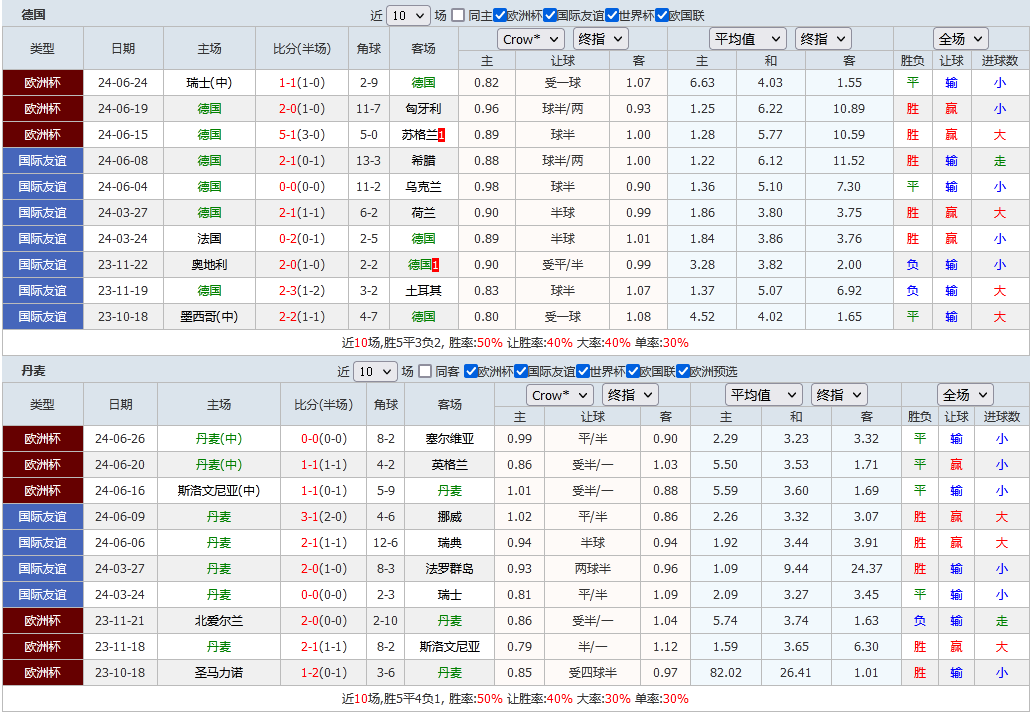Viewport: 1030px width, 712px height.
Task: Click the 丹麦 link in the Norway match row
Action: 219,516
